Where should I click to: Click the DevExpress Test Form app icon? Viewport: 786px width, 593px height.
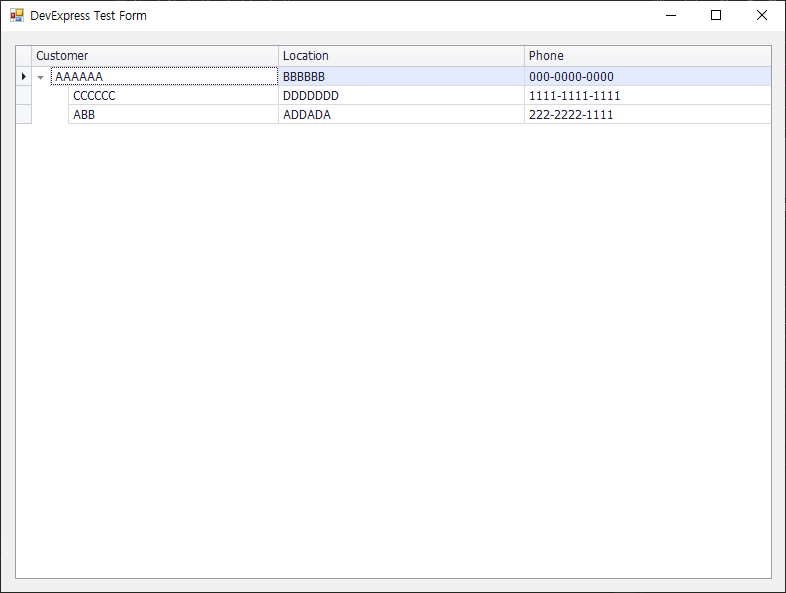(17, 16)
